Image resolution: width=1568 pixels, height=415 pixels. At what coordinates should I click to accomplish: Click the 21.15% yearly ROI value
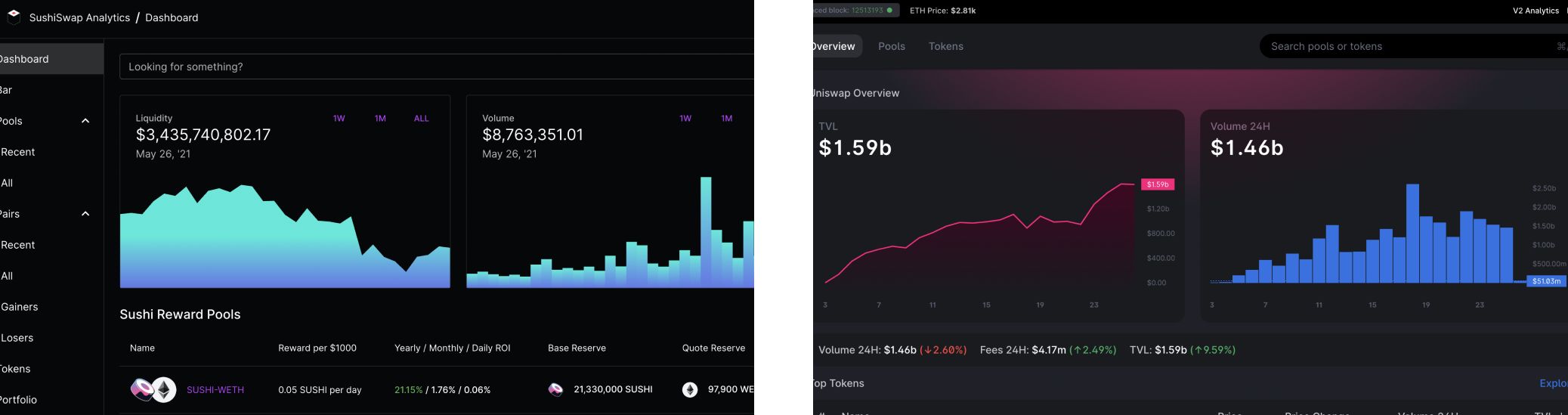click(408, 390)
